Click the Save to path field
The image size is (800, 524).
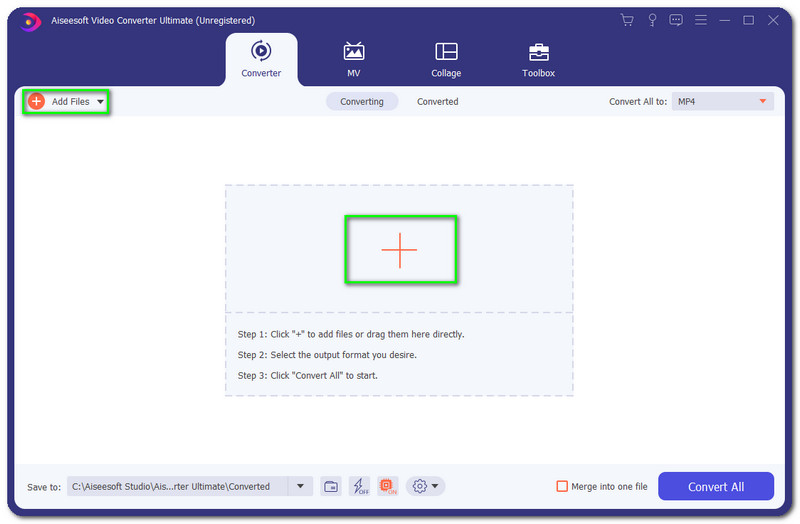[x=177, y=487]
